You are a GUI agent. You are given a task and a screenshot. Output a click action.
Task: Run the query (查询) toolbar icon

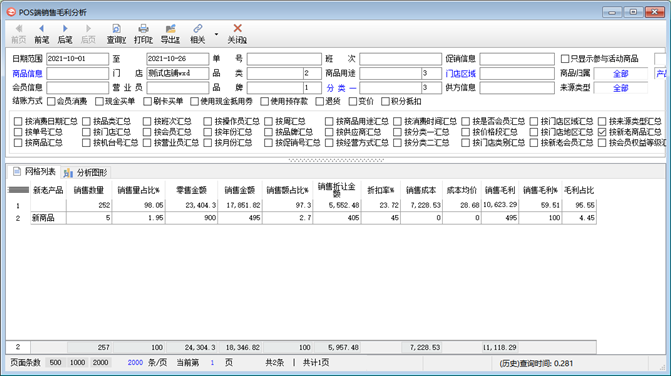(116, 29)
